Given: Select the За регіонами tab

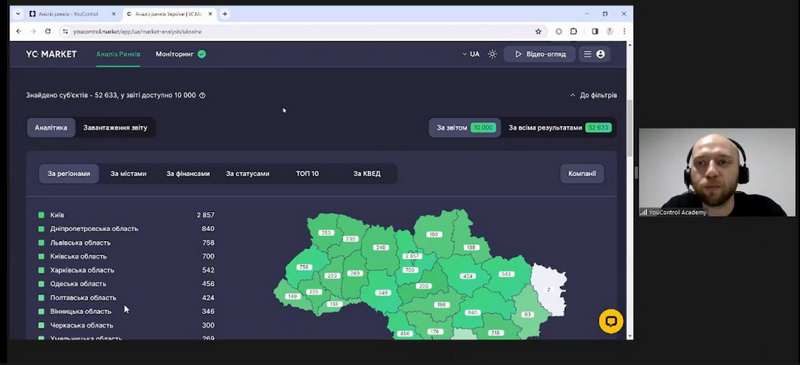Looking at the screenshot, I should pos(69,174).
